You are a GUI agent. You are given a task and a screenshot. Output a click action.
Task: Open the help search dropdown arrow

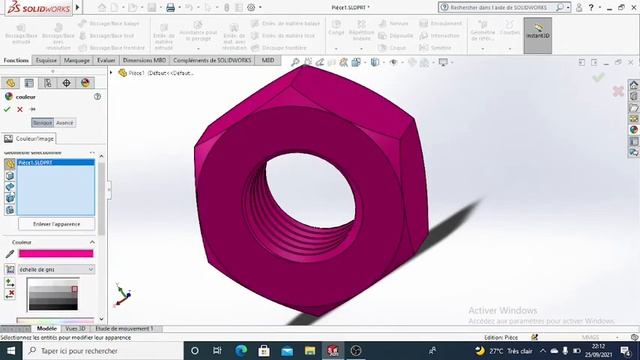point(568,7)
